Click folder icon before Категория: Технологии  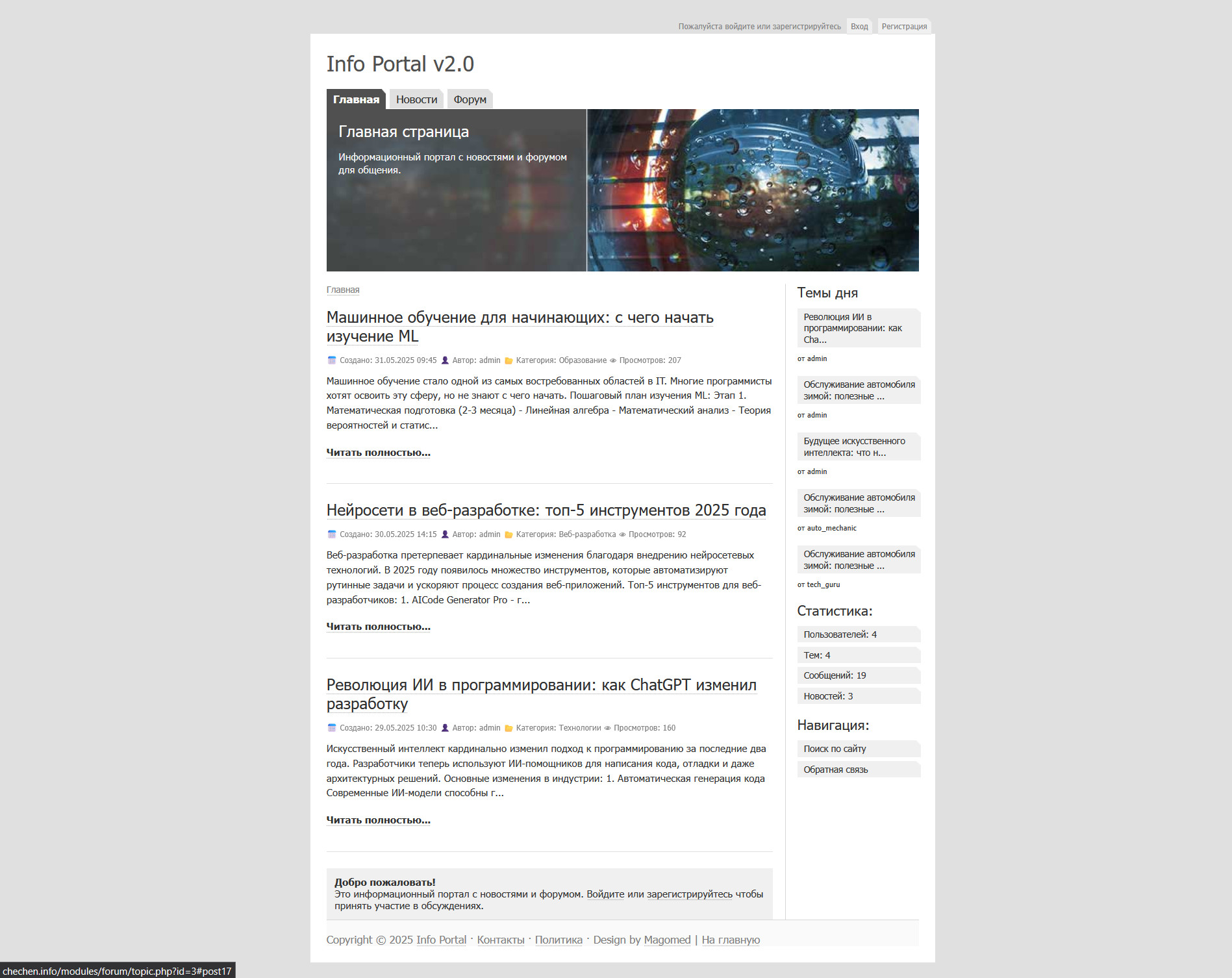[509, 728]
